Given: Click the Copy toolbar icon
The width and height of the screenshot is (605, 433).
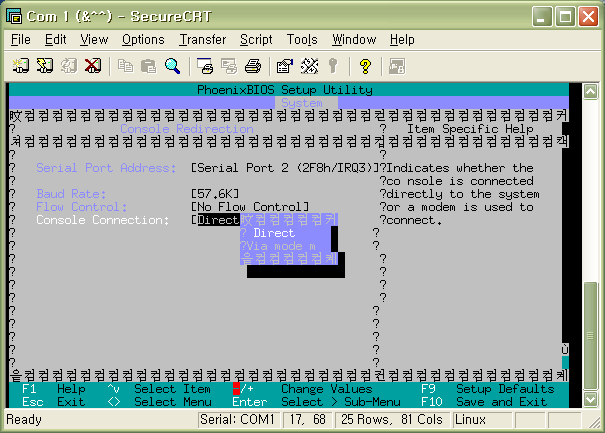Looking at the screenshot, I should pos(125,66).
